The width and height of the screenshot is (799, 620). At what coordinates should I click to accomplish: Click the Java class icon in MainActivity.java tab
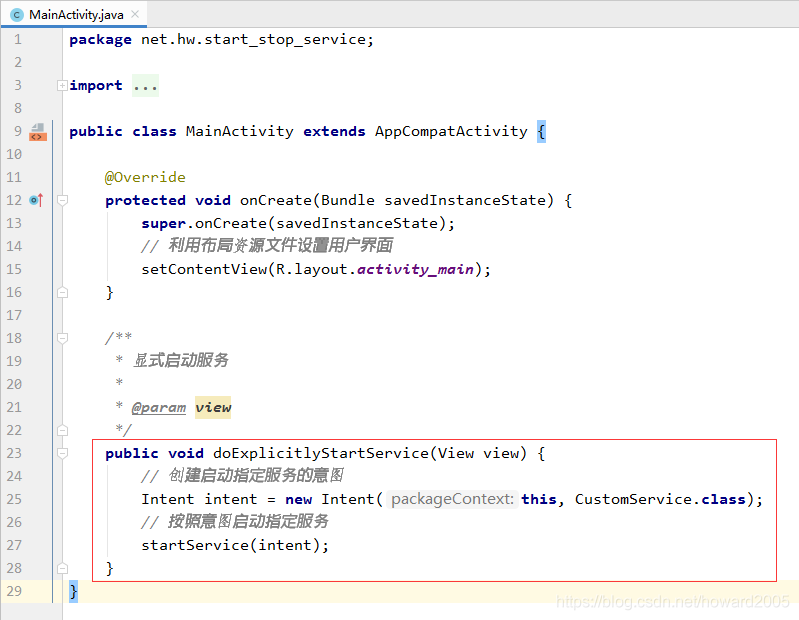[x=17, y=15]
